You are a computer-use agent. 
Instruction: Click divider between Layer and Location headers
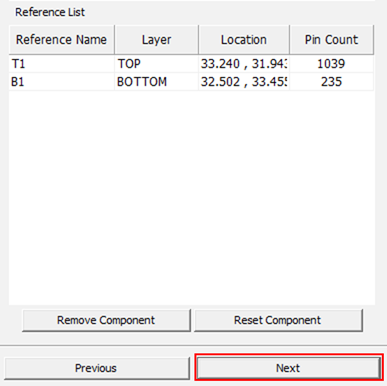click(199, 40)
